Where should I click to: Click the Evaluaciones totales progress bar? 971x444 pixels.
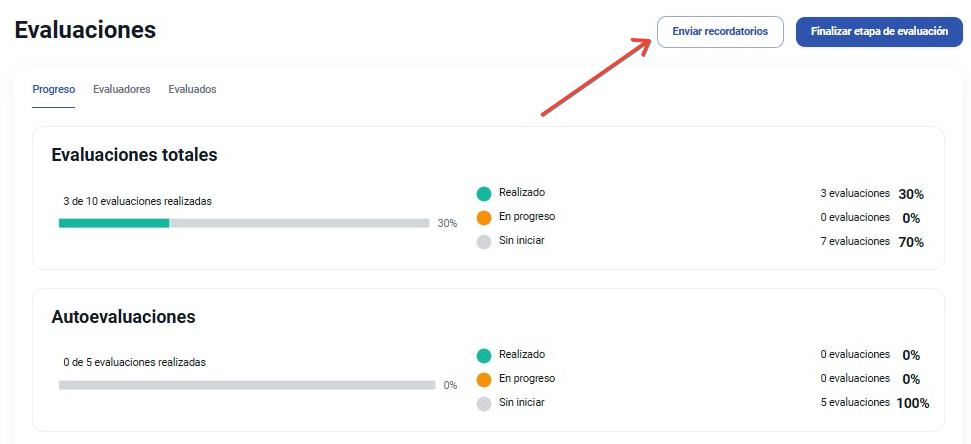pyautogui.click(x=244, y=223)
